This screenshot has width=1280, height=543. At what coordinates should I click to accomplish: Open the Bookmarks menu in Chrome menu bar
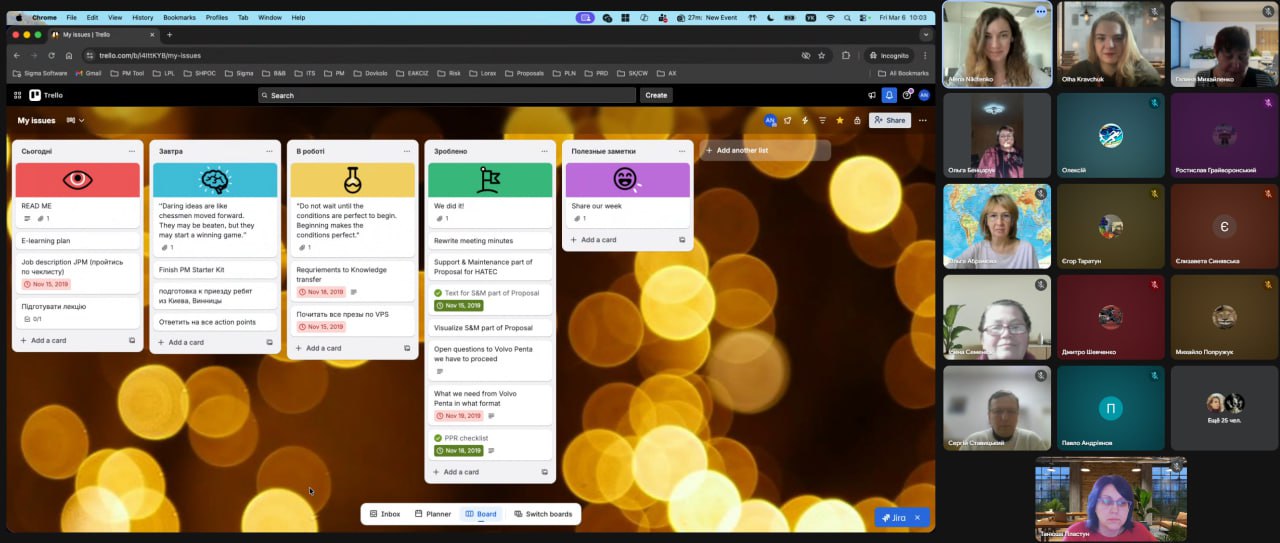tap(179, 17)
